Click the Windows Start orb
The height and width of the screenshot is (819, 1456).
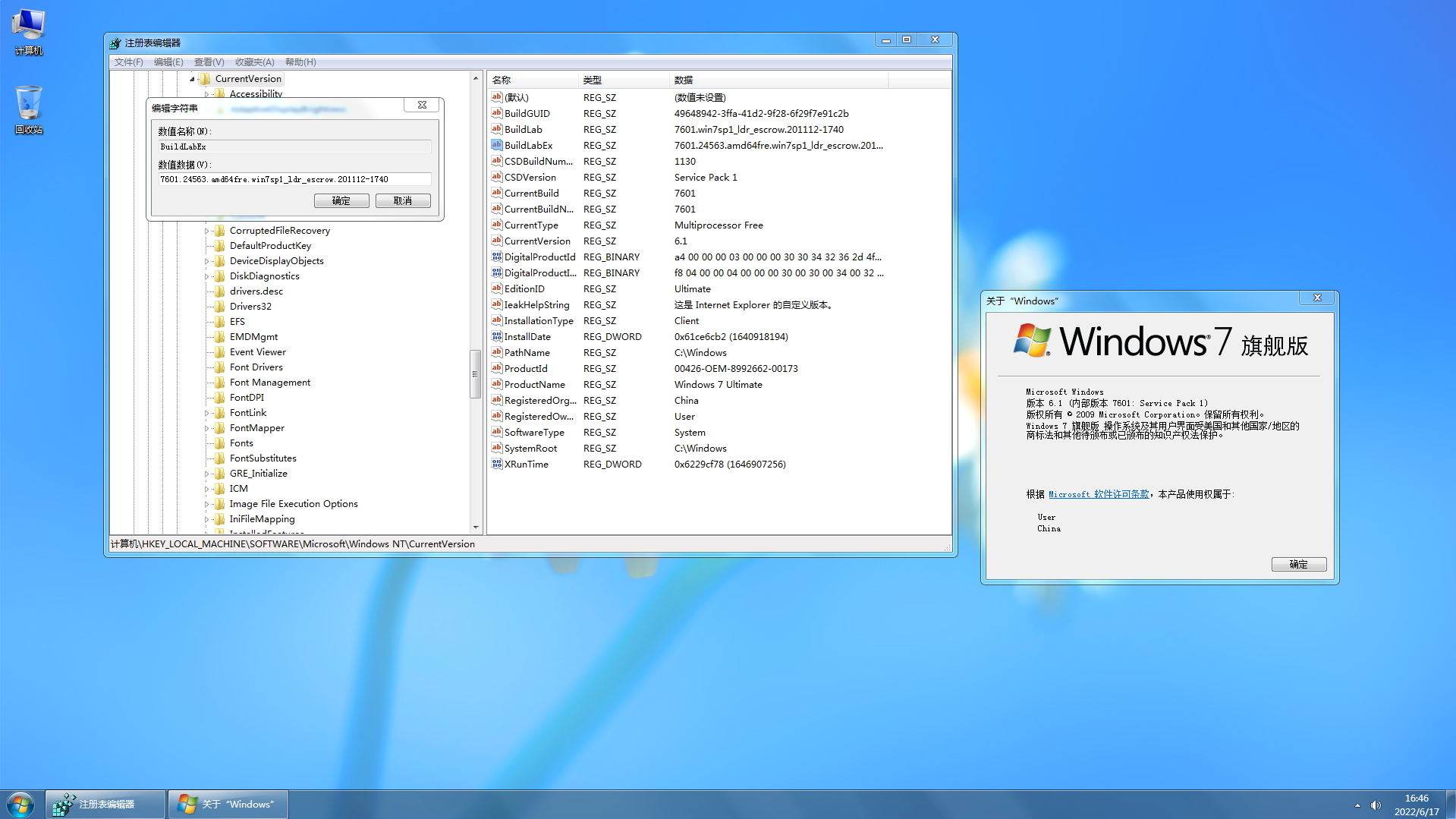point(20,805)
